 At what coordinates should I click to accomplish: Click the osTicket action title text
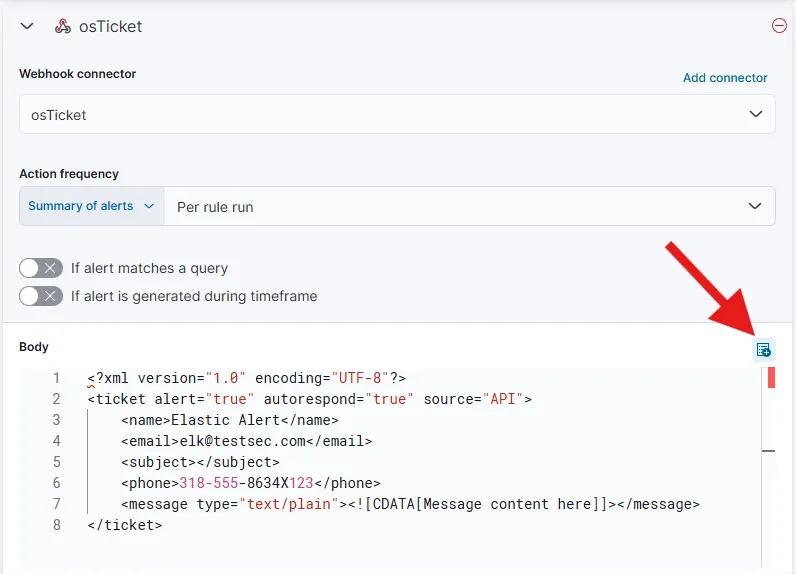(110, 26)
